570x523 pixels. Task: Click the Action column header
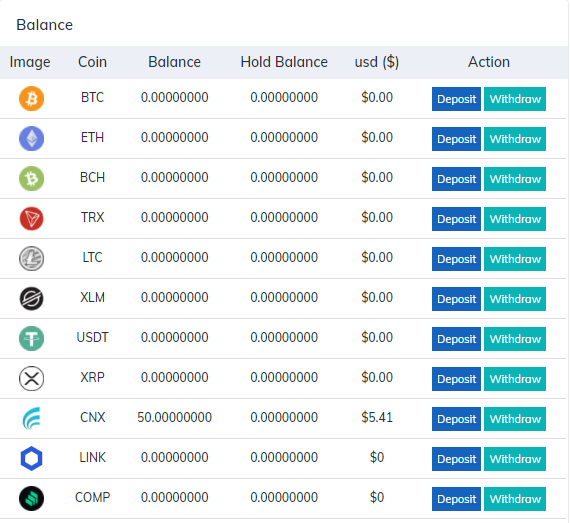pos(489,62)
